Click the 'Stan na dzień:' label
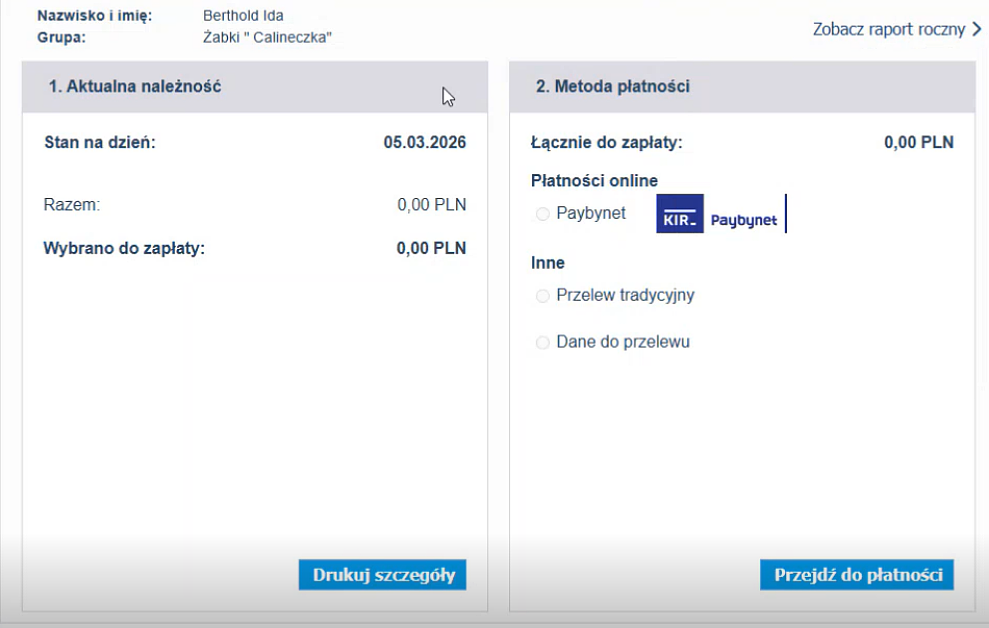The height and width of the screenshot is (628, 989). click(x=100, y=143)
